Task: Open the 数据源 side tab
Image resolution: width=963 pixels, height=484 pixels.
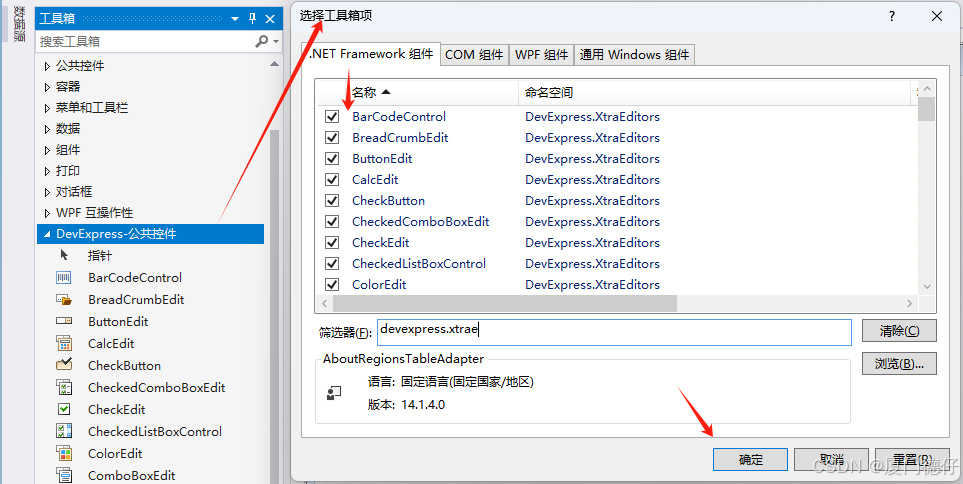Action: pyautogui.click(x=20, y=25)
